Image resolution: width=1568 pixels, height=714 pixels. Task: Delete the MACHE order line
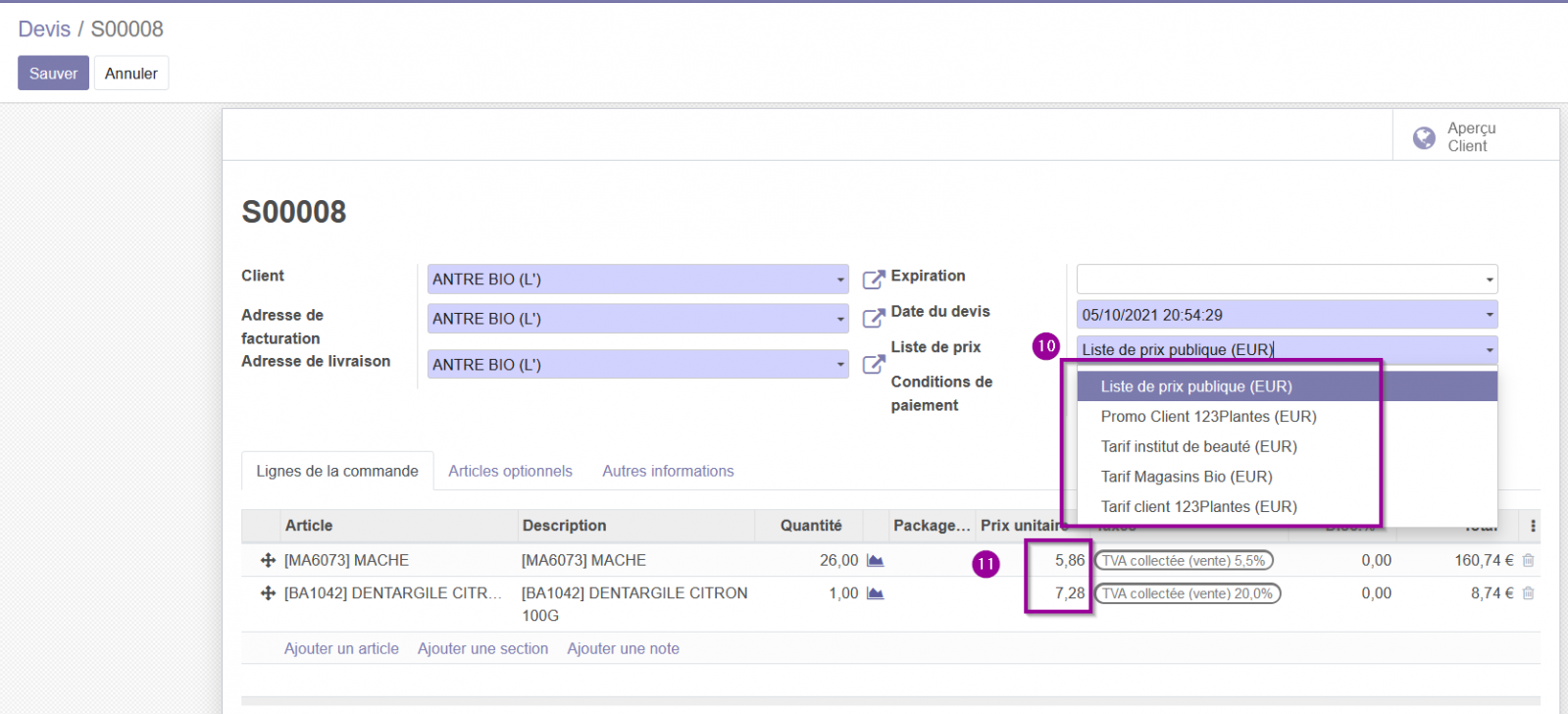(x=1528, y=561)
